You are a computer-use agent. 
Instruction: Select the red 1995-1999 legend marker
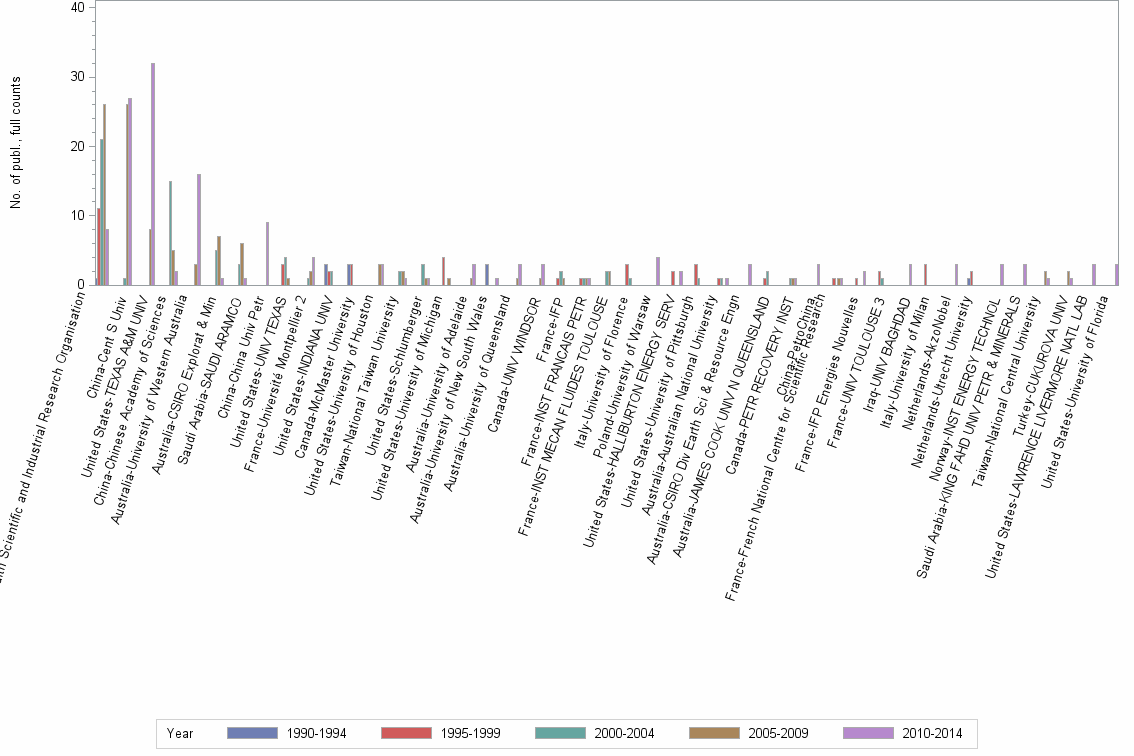tap(406, 733)
